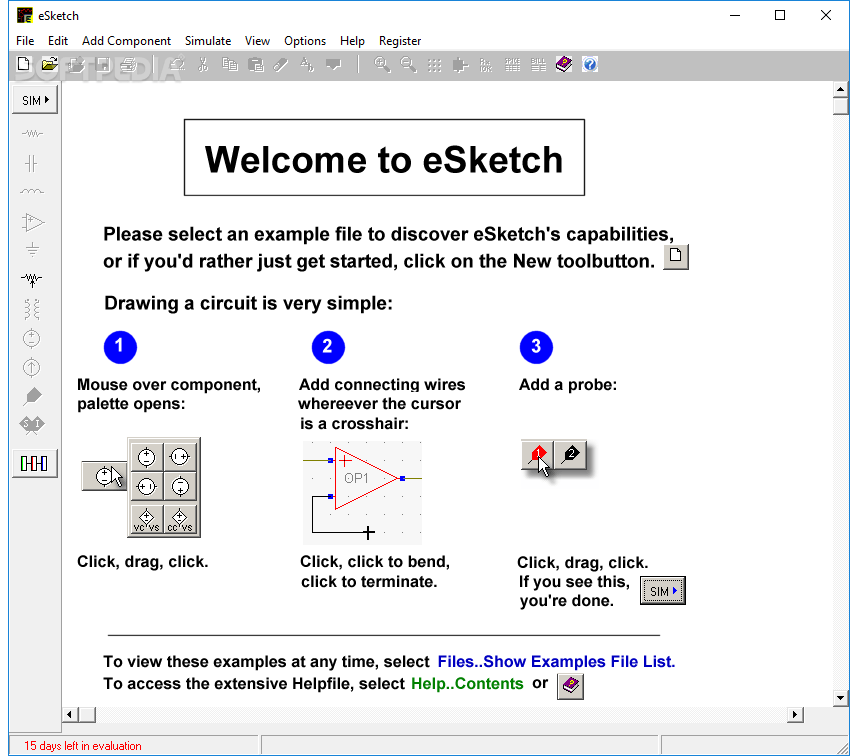
Task: Open the Add Component menu
Action: click(x=126, y=41)
